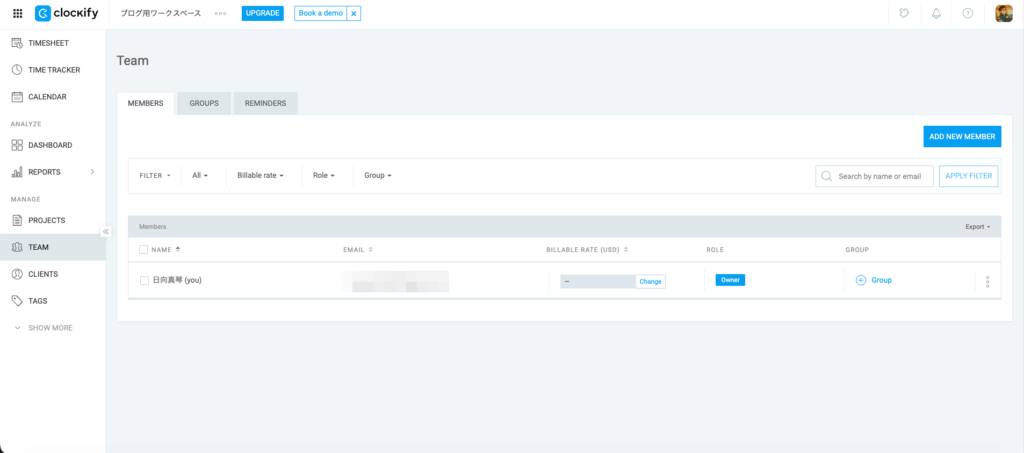
Task: Expand SHOW MORE in the sidebar
Action: [x=43, y=328]
